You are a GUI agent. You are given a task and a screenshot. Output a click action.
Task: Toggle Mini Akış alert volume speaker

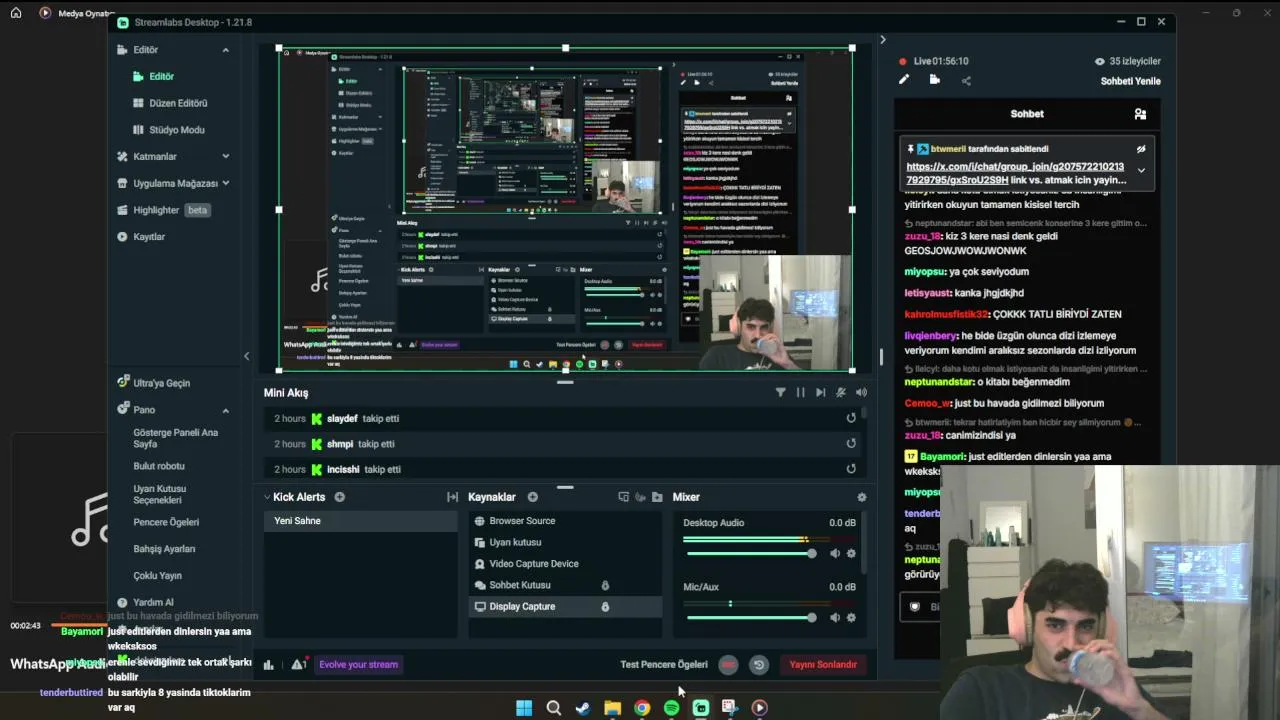861,393
